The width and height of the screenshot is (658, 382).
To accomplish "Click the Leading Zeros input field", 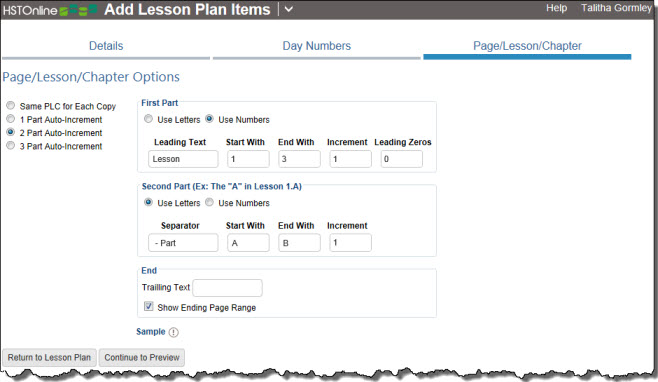I will click(402, 159).
